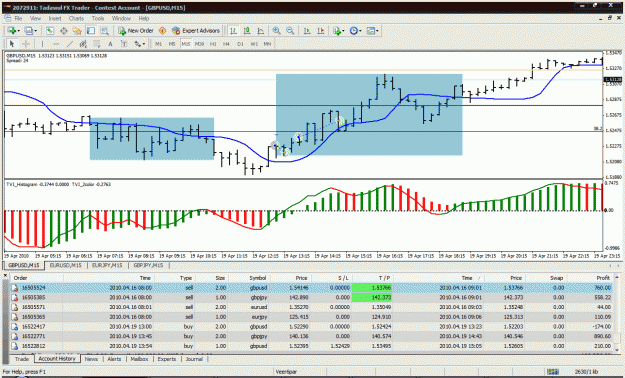Open MetaEditor via the yellow diamond icon
This screenshot has height=378, width=625.
162,31
